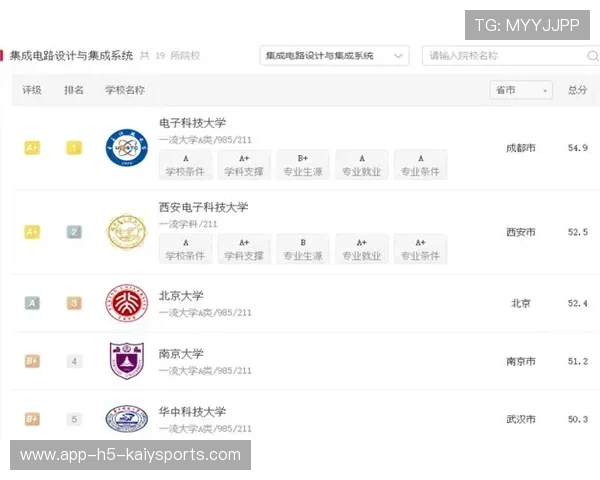
Task: Click the www.app-h5-kaiysports.com banner
Action: 131,455
